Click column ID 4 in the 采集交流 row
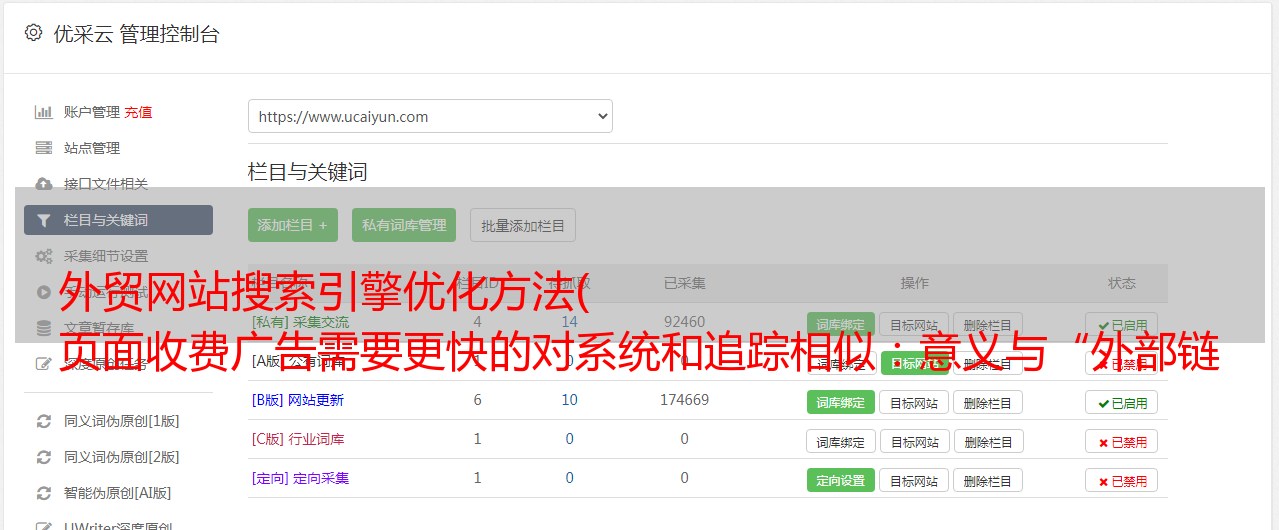 tap(478, 322)
